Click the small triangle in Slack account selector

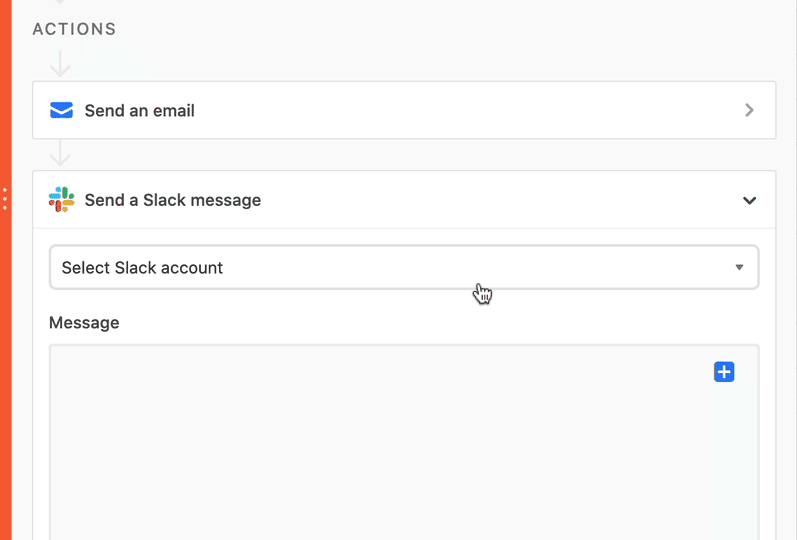pos(740,267)
